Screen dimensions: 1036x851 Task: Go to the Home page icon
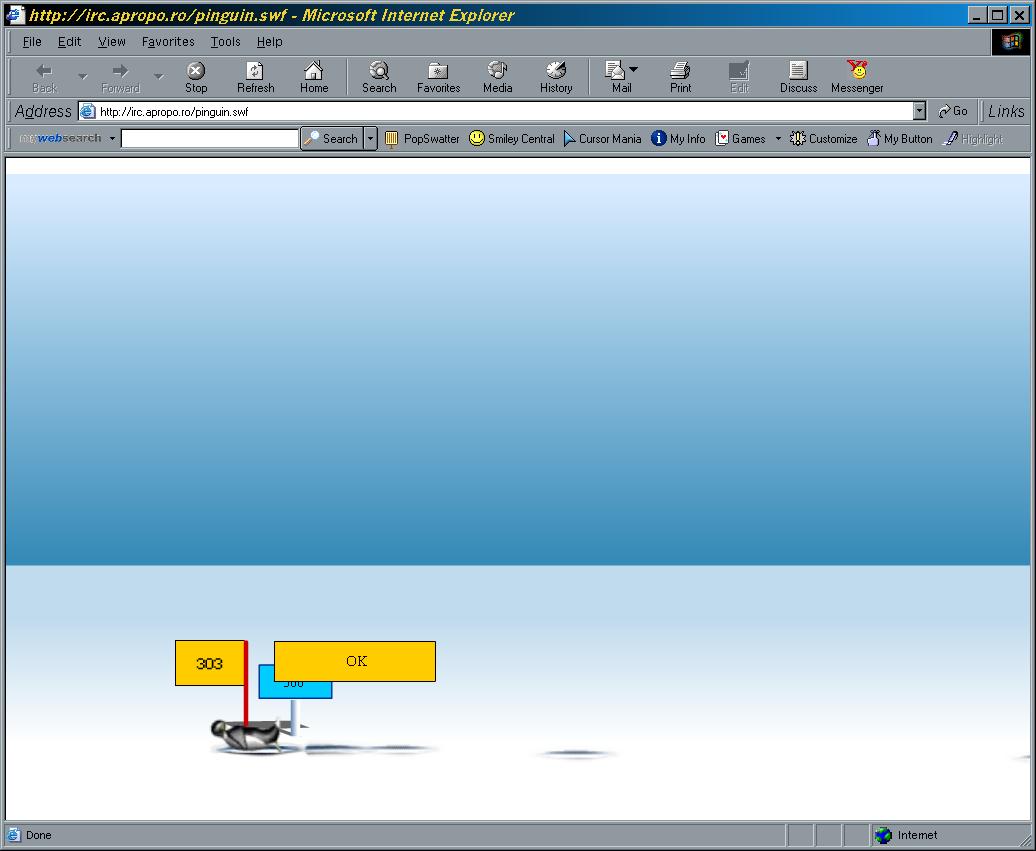point(314,76)
